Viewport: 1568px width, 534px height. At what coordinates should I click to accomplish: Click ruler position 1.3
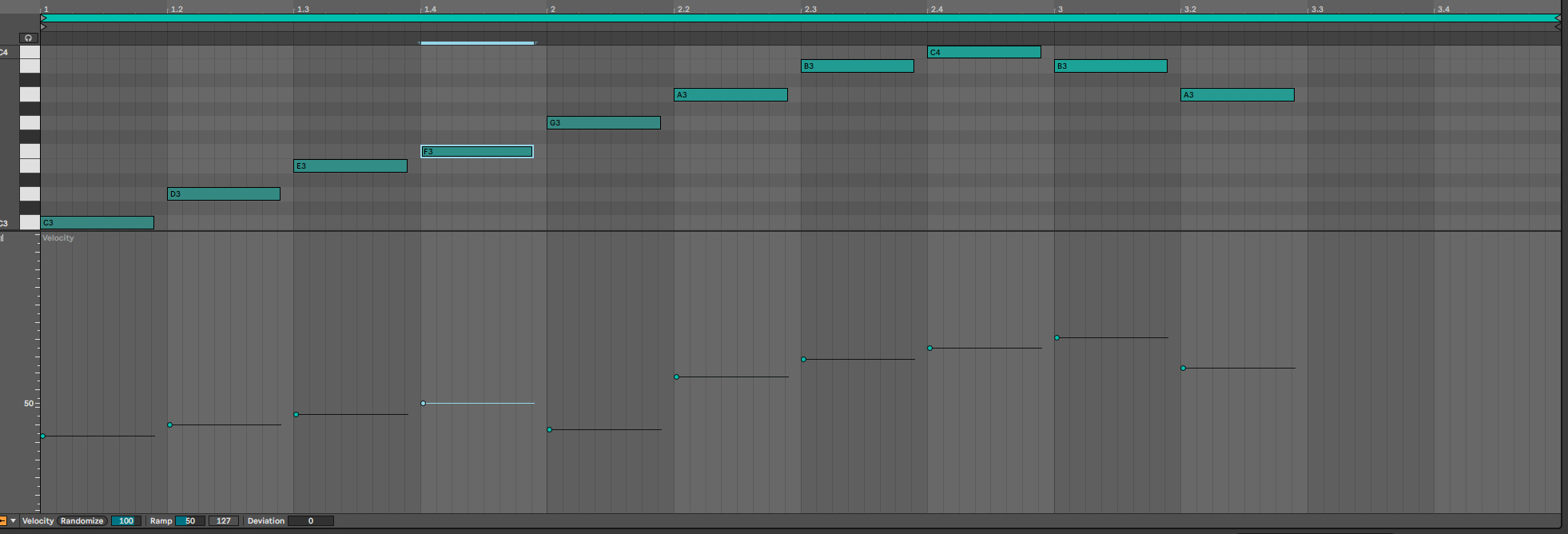303,10
